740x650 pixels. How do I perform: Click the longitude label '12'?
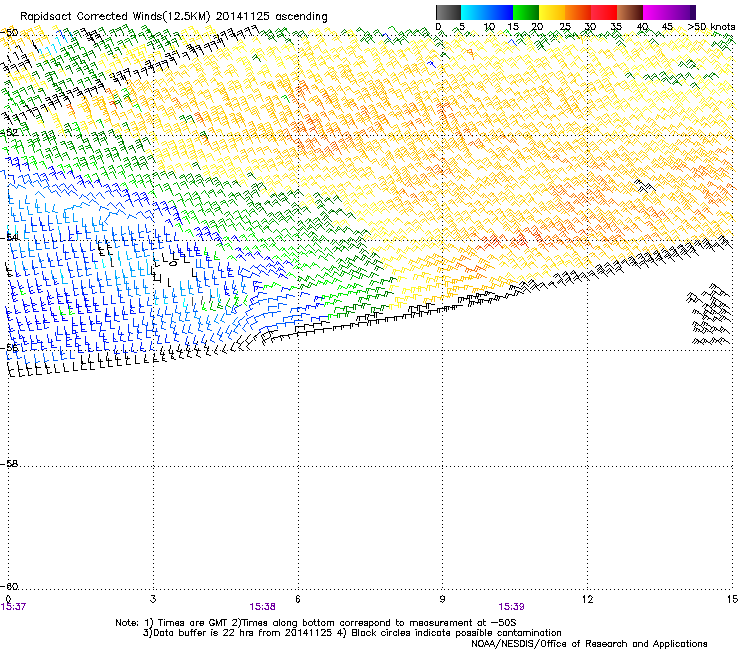coord(587,599)
